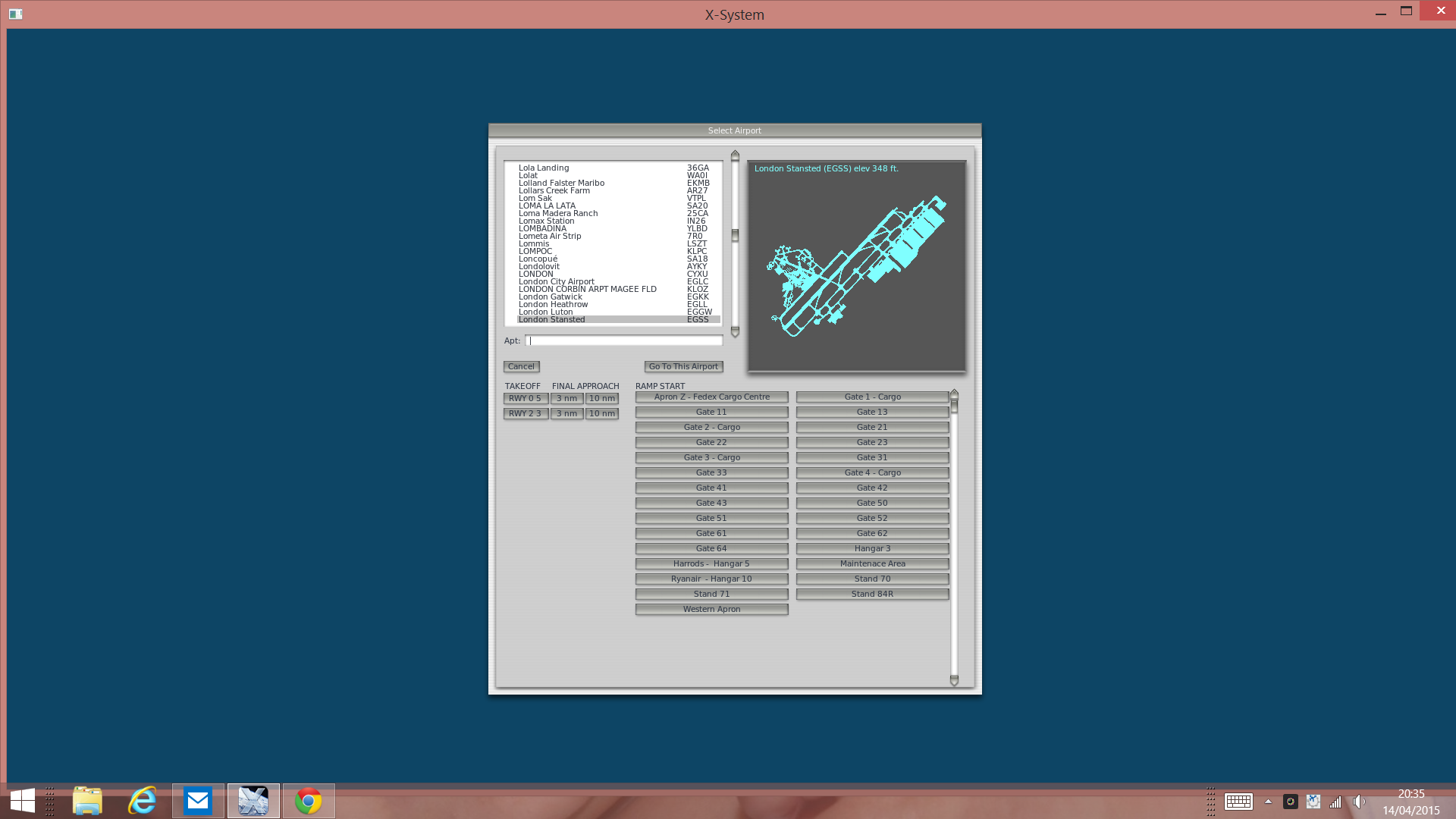
Task: Click the airport list scroll-down arrow
Action: pyautogui.click(x=735, y=332)
